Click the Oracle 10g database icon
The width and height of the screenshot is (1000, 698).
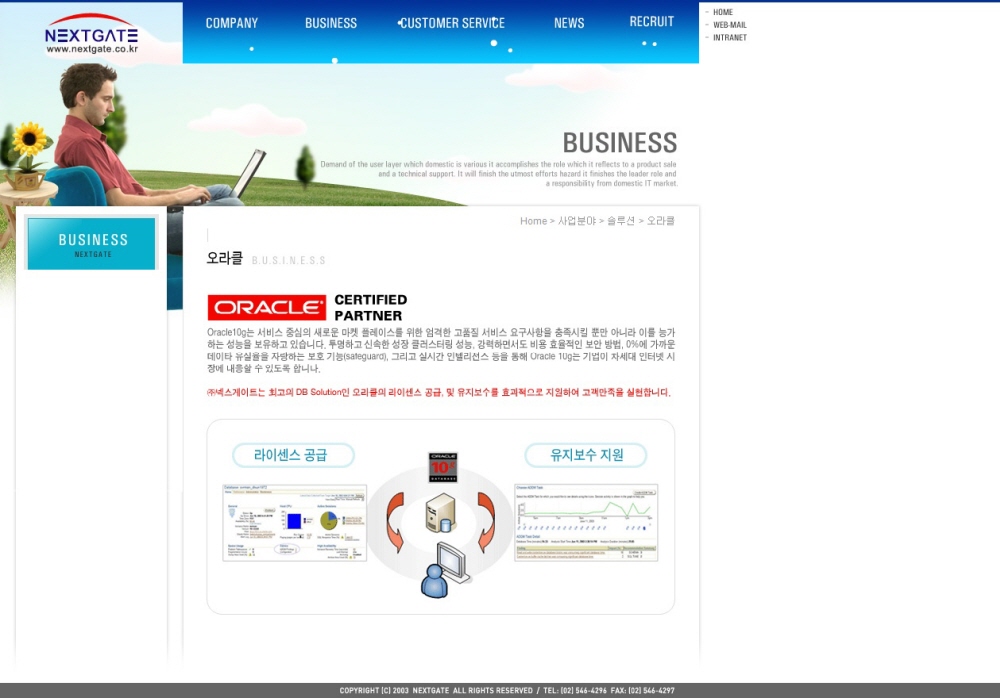point(442,467)
